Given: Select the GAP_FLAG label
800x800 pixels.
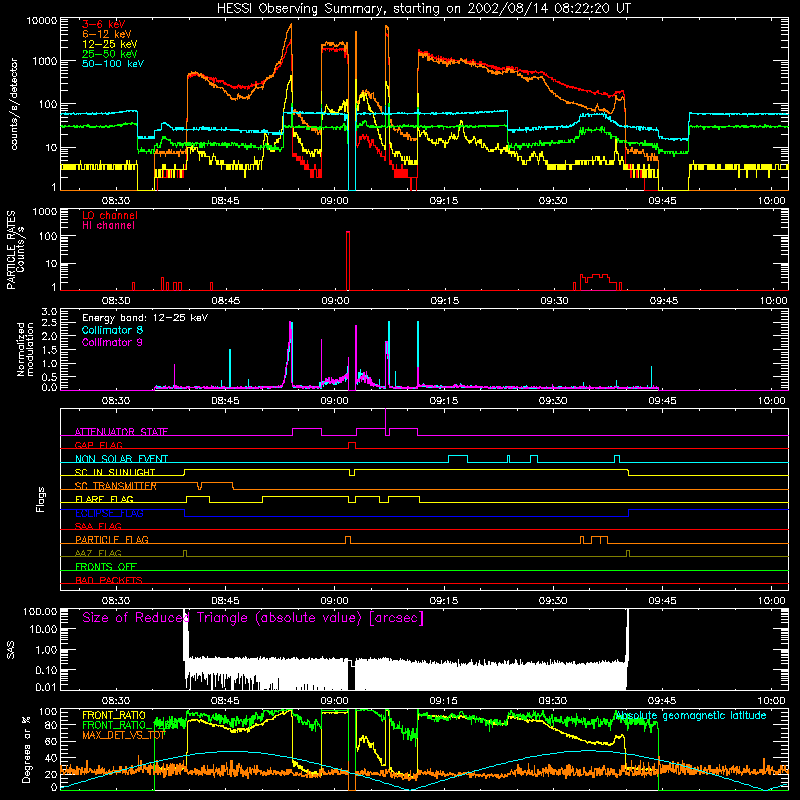Looking at the screenshot, I should click(98, 445).
